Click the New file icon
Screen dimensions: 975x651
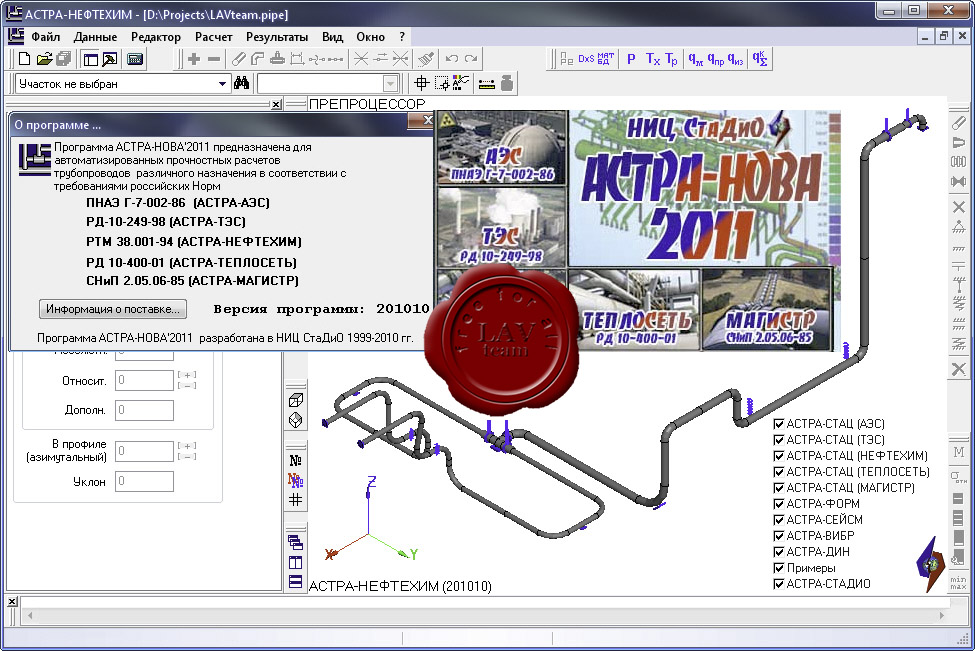(24, 59)
